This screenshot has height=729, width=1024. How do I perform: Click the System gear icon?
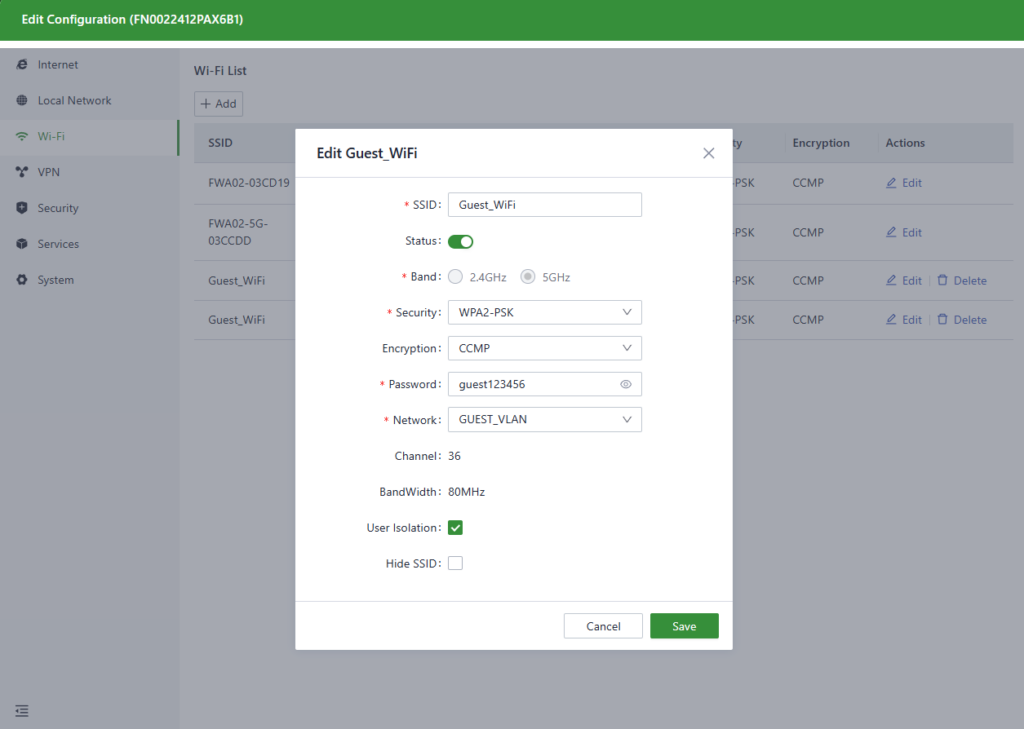[22, 280]
